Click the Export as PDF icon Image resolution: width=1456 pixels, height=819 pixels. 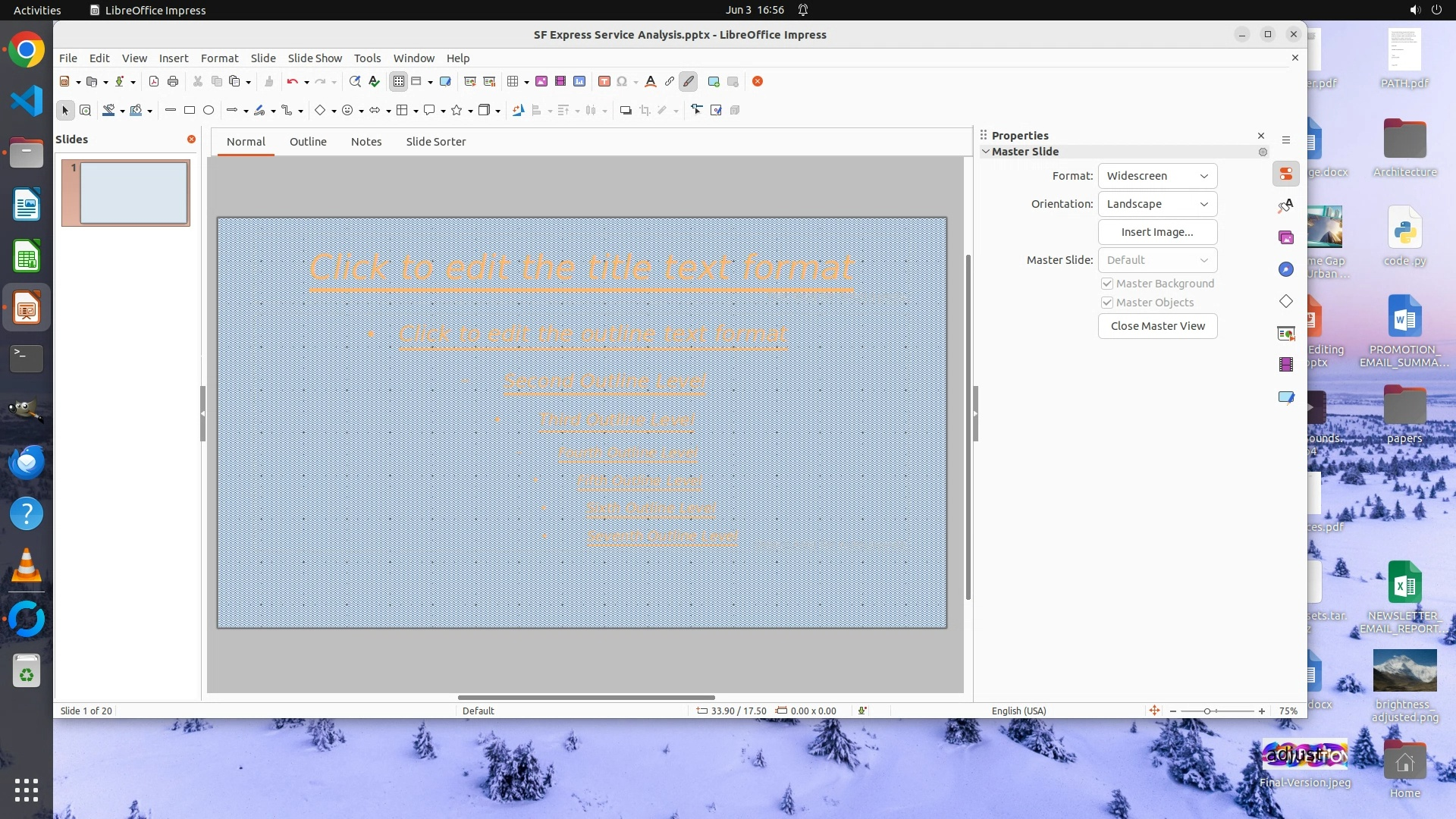click(154, 82)
